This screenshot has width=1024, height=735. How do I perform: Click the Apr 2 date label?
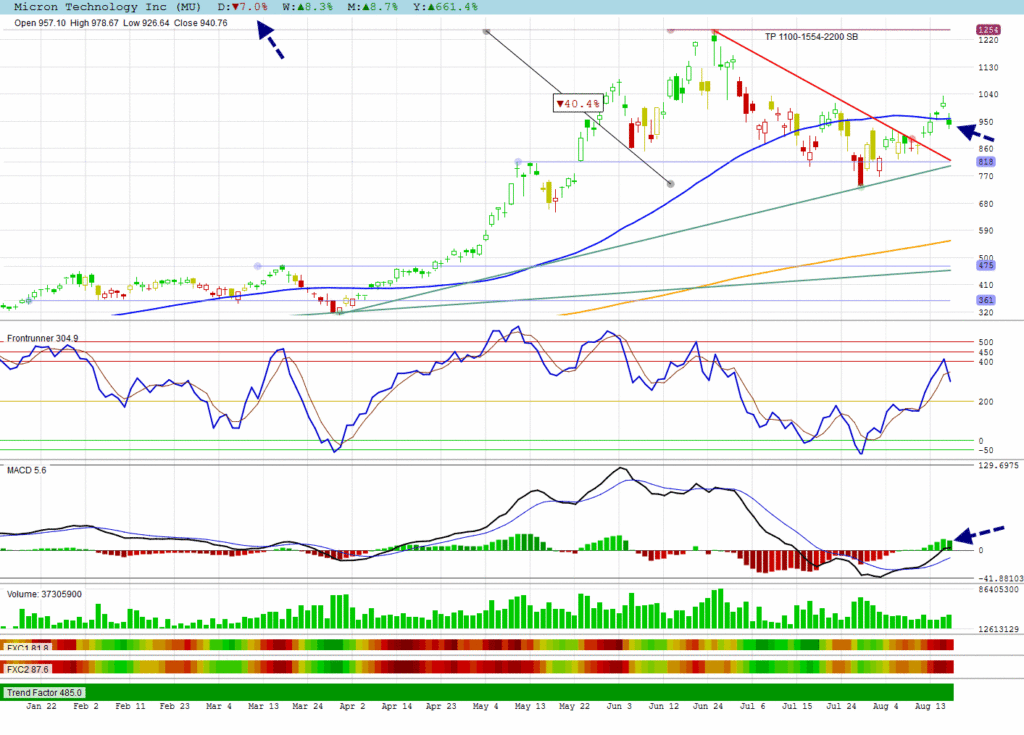coord(353,706)
